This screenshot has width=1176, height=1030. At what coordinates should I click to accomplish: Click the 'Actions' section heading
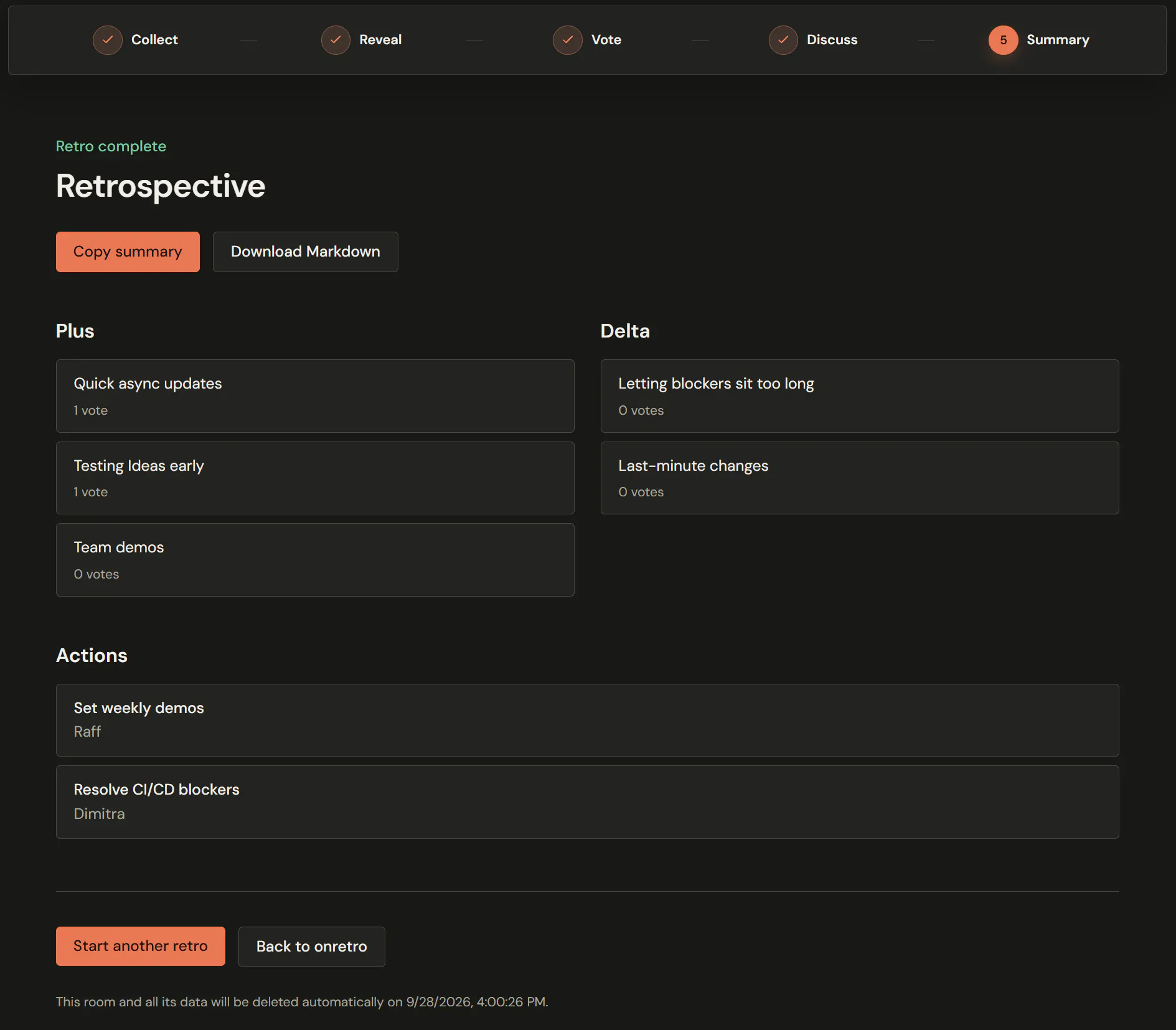[x=92, y=655]
